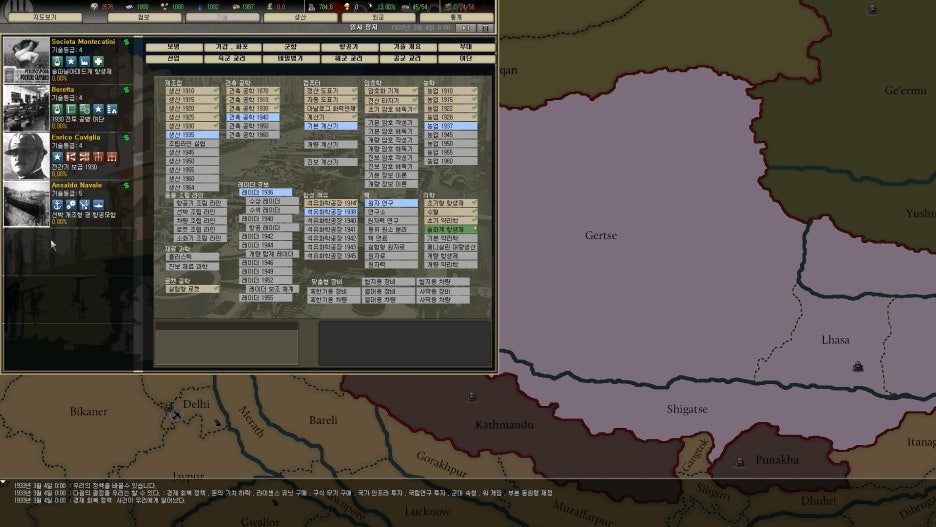This screenshot has height=527, width=936.
Task: Select the 원자 연구 technology
Action: click(391, 204)
